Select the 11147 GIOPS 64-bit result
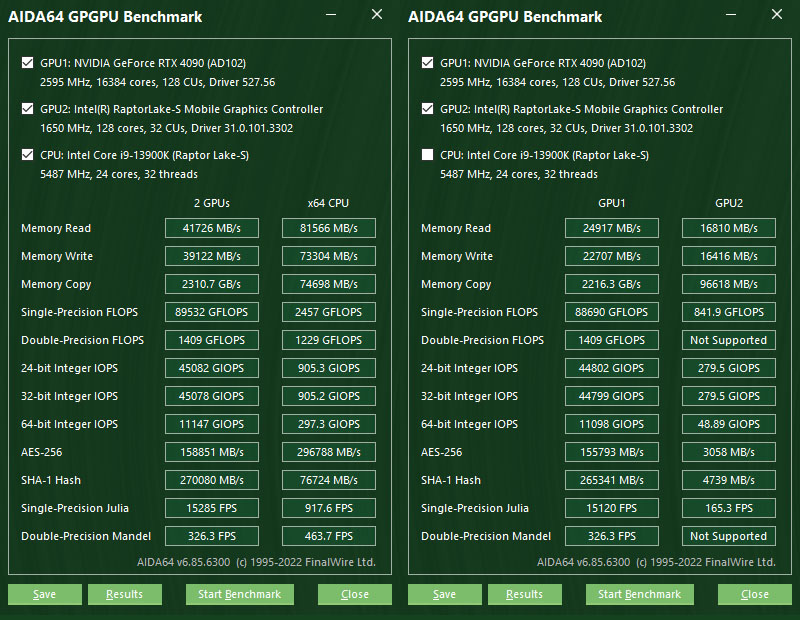The width and height of the screenshot is (800, 620). click(x=212, y=425)
